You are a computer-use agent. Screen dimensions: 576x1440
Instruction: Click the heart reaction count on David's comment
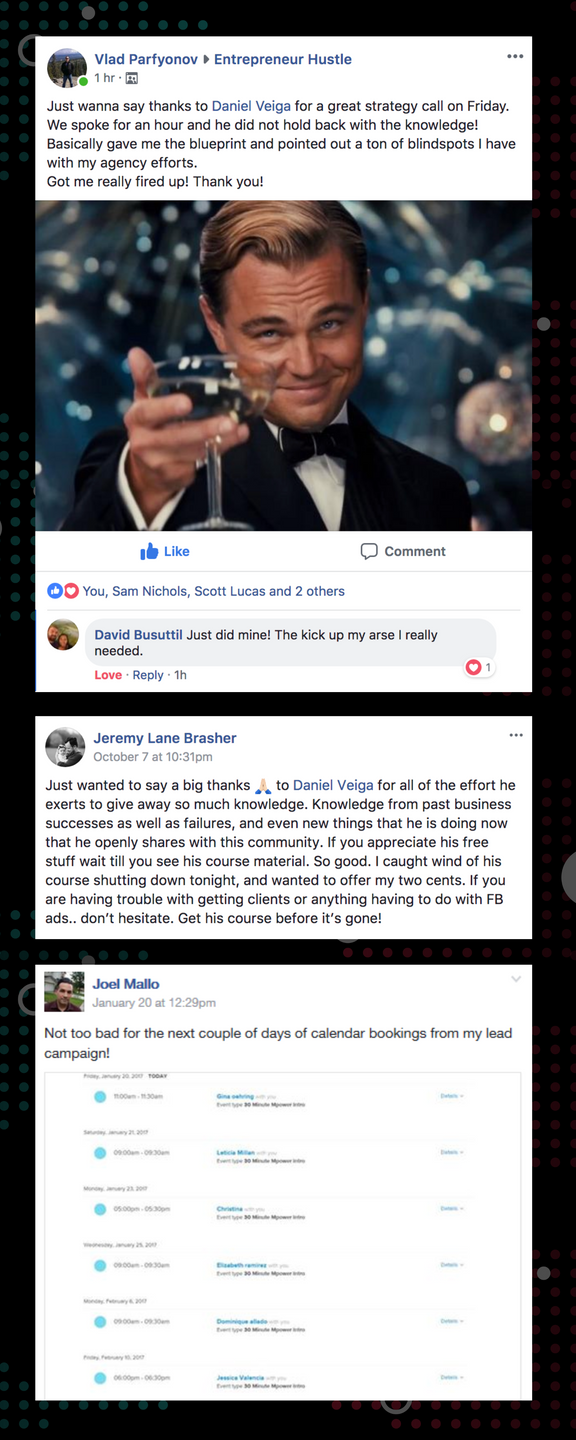point(479,667)
